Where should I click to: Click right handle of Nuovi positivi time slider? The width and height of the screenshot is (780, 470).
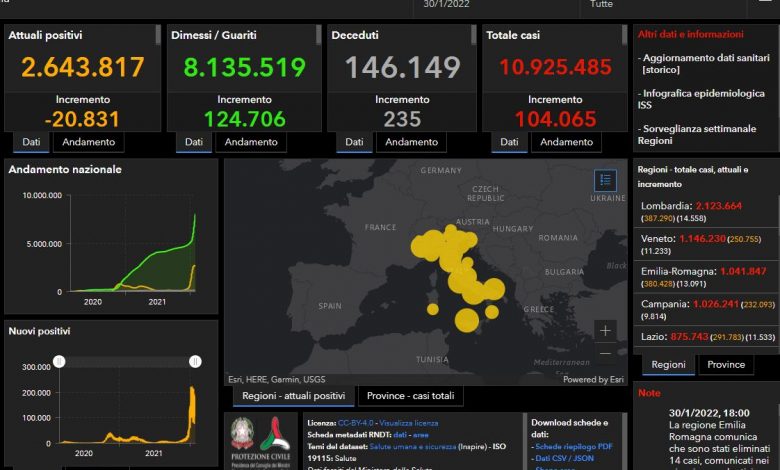(x=195, y=361)
